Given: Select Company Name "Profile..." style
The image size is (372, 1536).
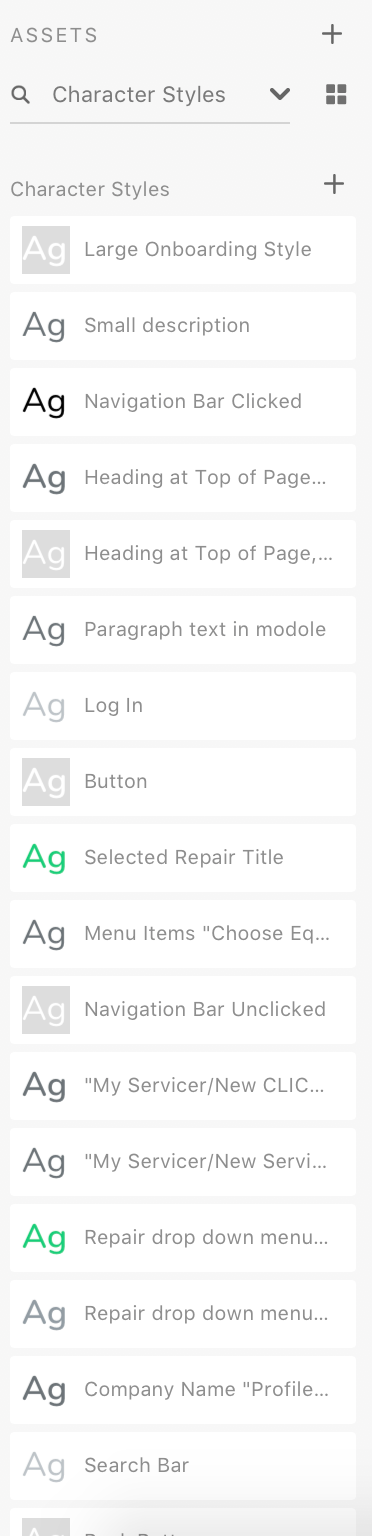Looking at the screenshot, I should pyautogui.click(x=183, y=1390).
